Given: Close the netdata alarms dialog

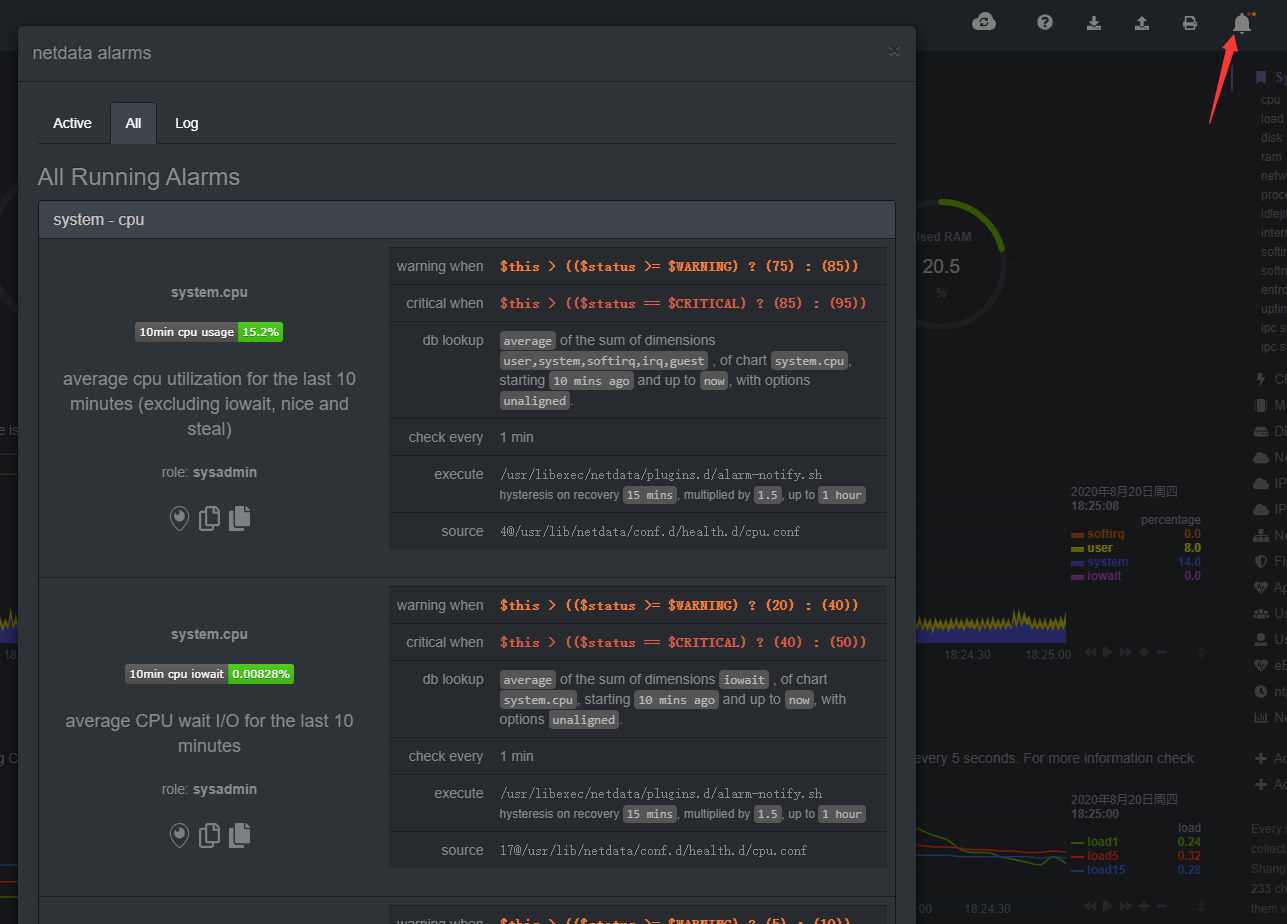Looking at the screenshot, I should [894, 51].
